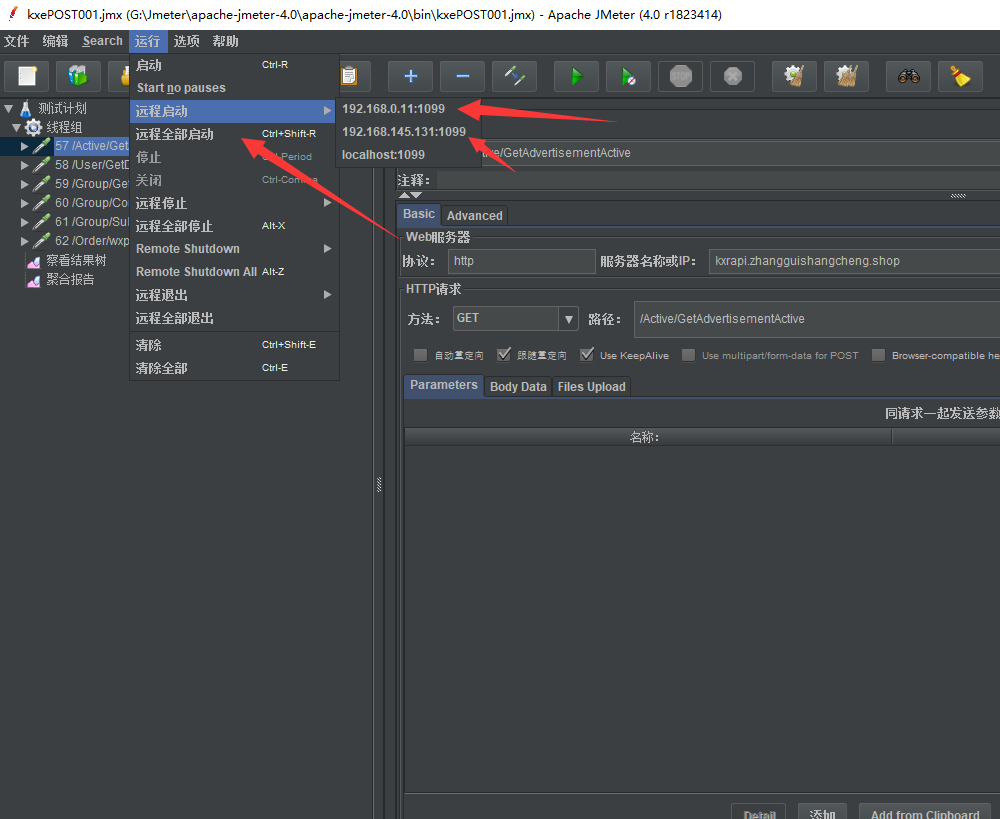Click the green Start run icon

577,76
